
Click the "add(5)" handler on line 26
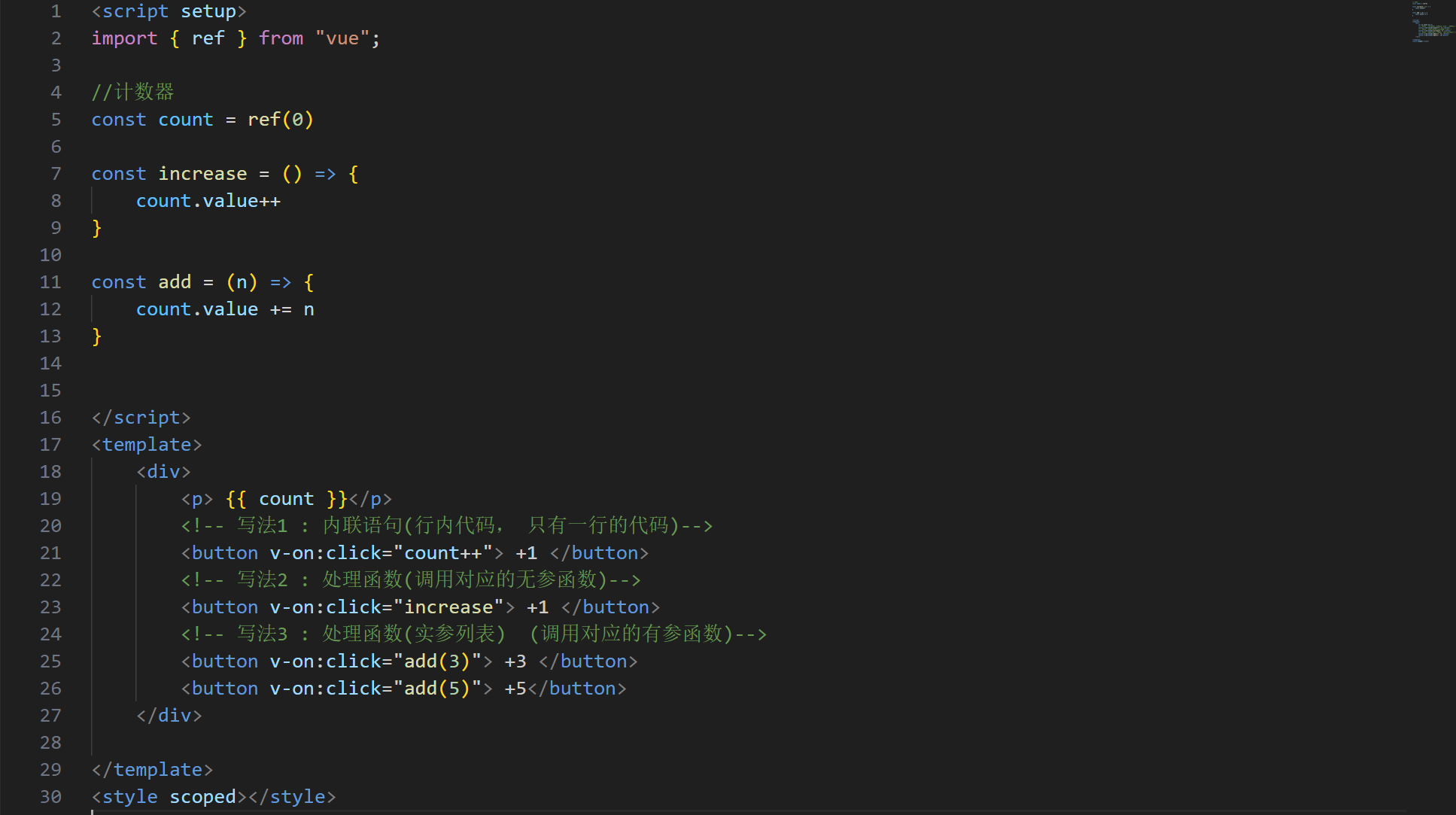coord(437,689)
